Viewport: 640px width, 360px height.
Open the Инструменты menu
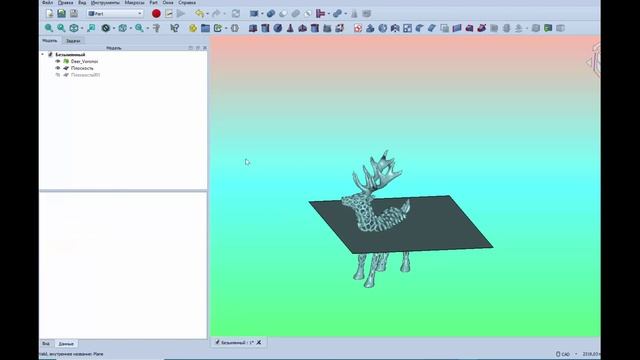(x=105, y=2)
